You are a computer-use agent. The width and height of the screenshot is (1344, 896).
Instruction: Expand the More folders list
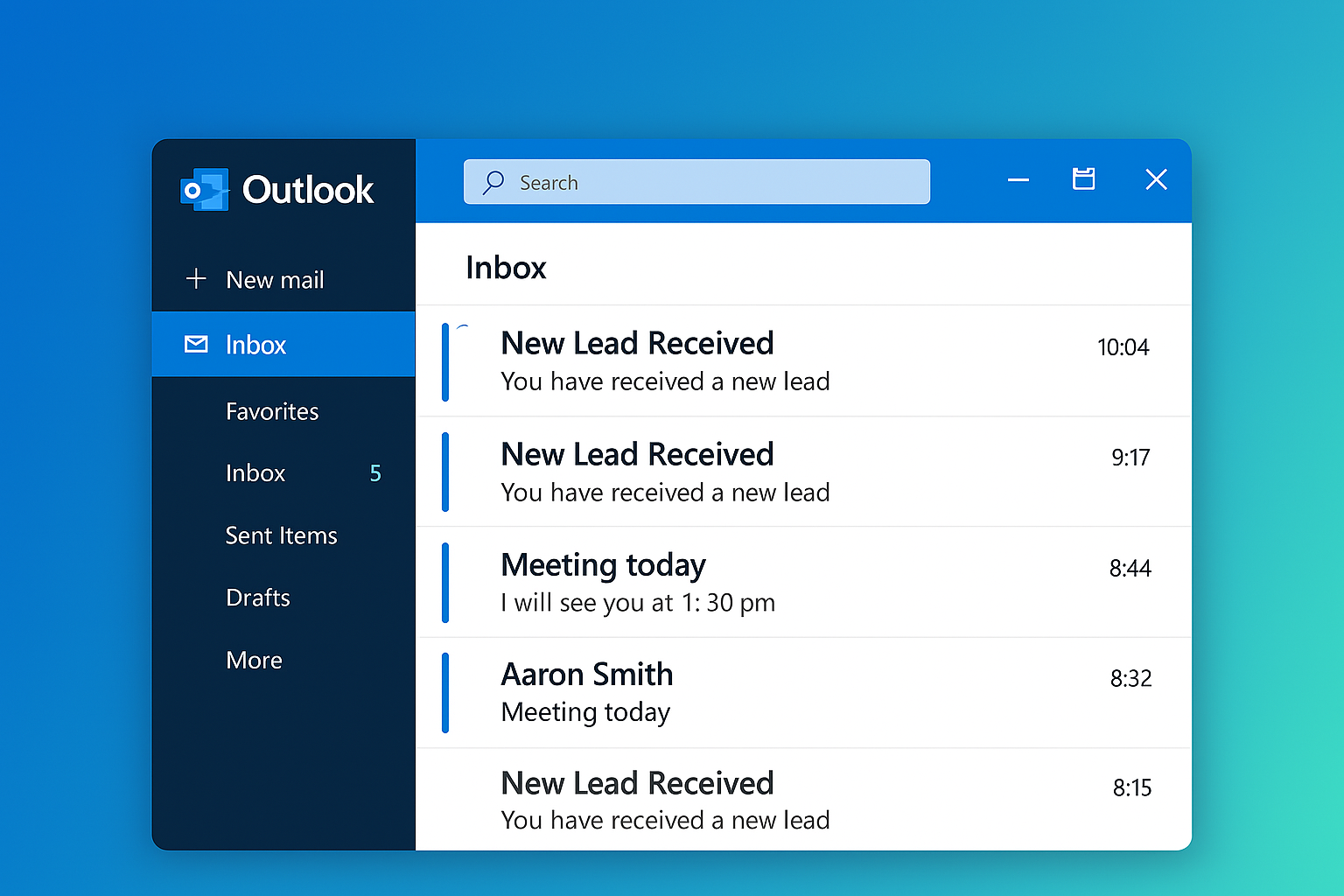254,660
